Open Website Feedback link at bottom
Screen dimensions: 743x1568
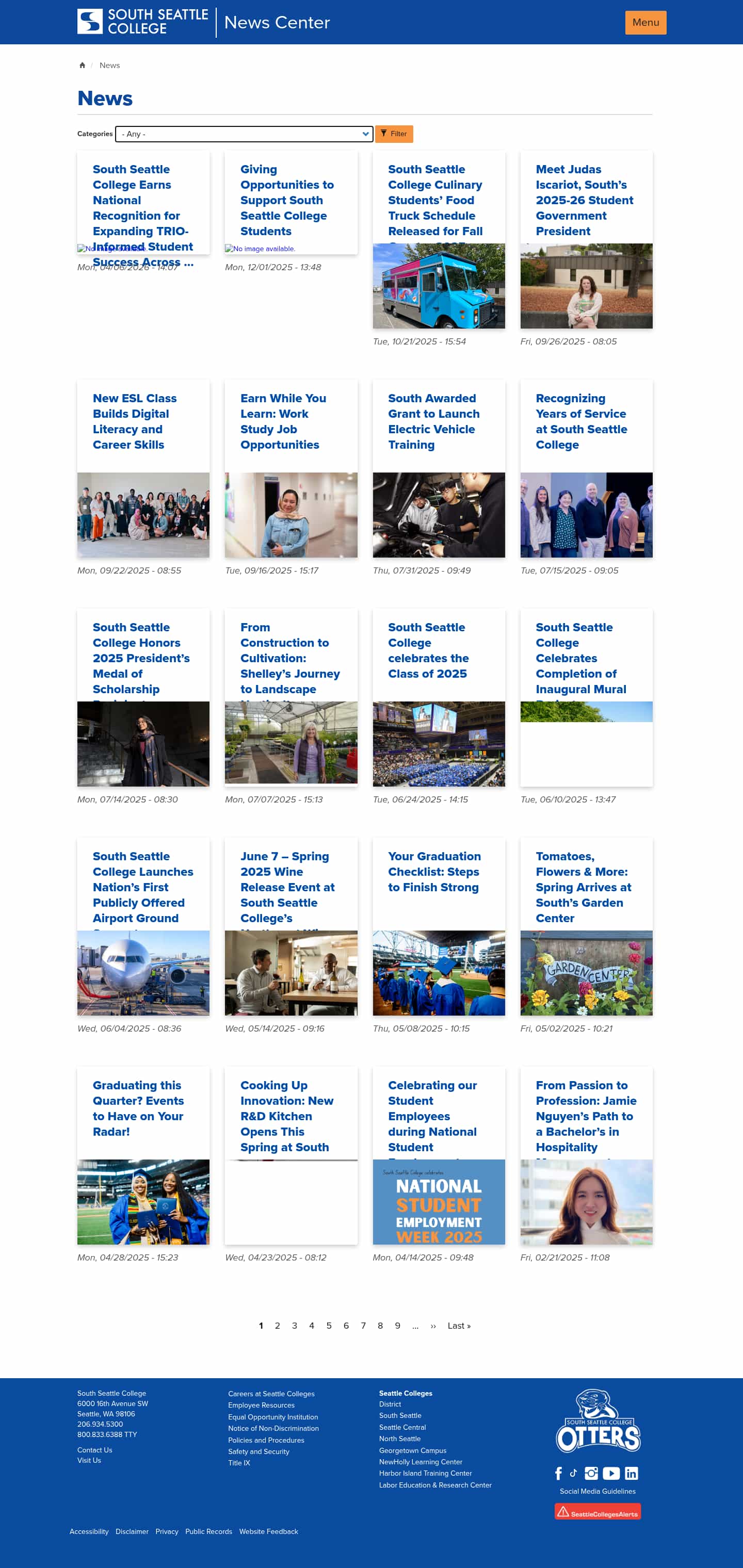pyautogui.click(x=269, y=1531)
